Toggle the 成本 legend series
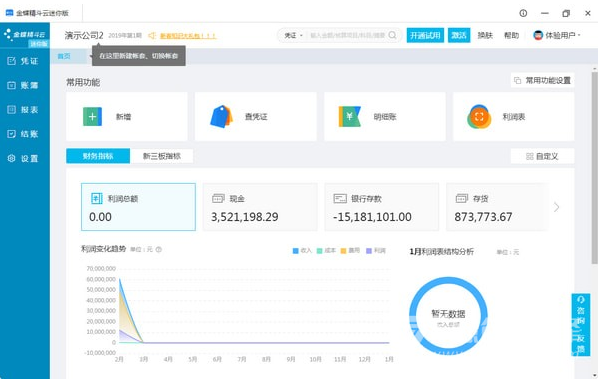 tap(326, 250)
